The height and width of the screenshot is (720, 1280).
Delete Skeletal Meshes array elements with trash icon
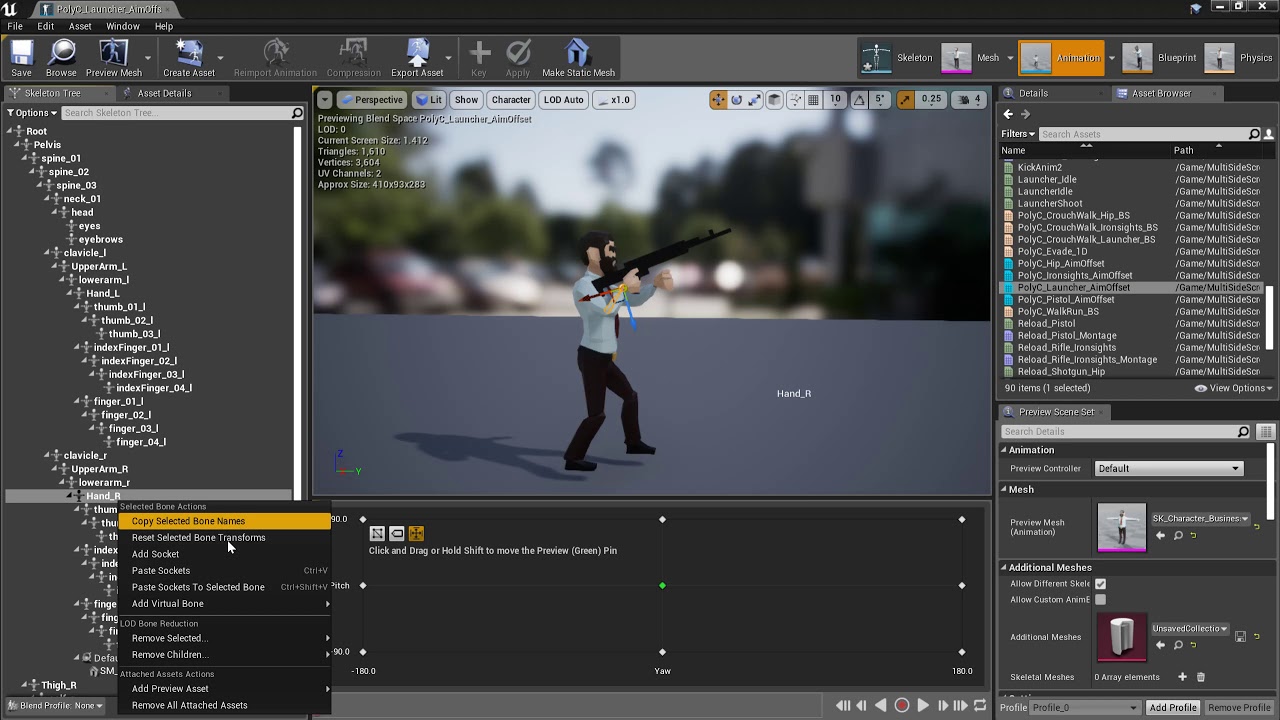point(1201,677)
